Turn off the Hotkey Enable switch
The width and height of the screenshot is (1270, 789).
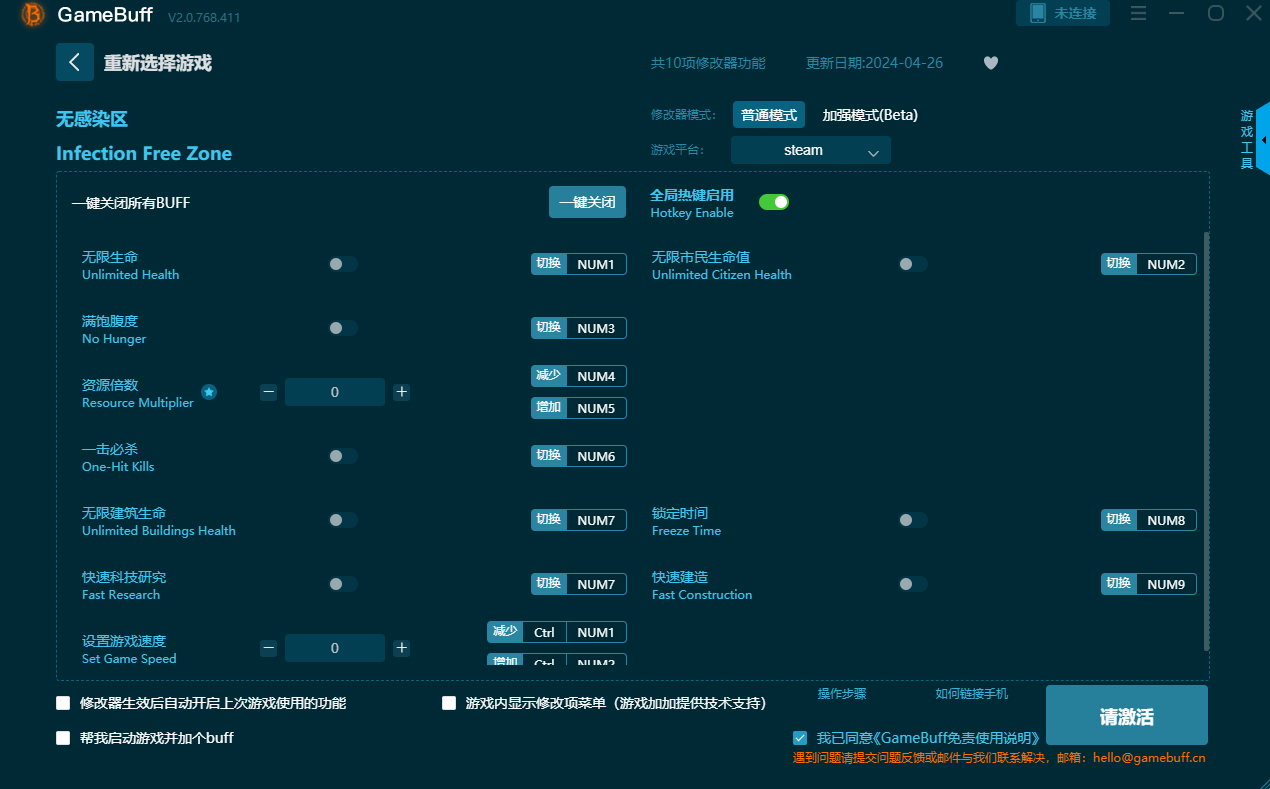coord(774,202)
